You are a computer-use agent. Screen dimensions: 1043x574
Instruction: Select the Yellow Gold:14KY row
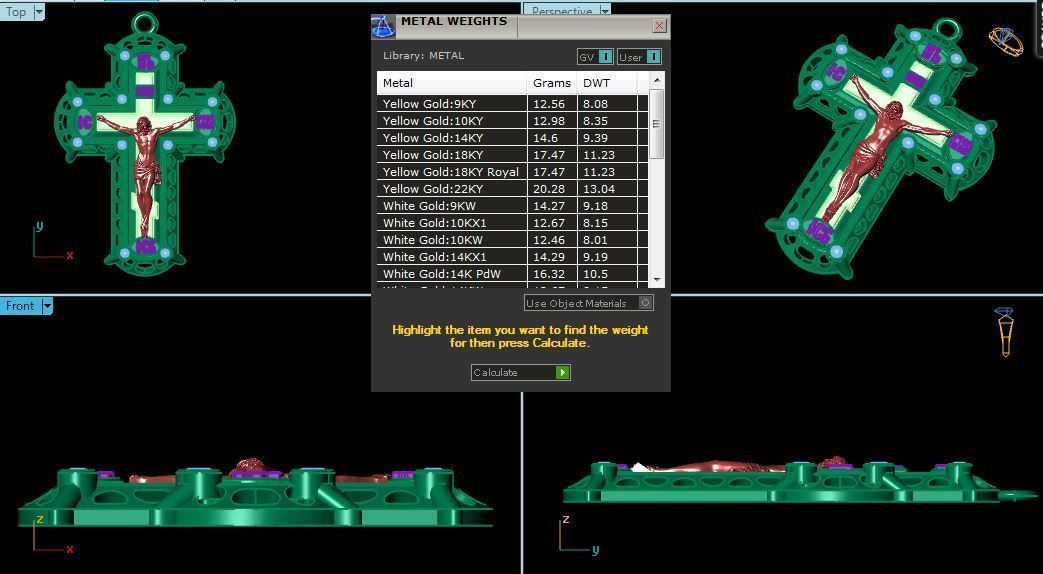pyautogui.click(x=512, y=138)
